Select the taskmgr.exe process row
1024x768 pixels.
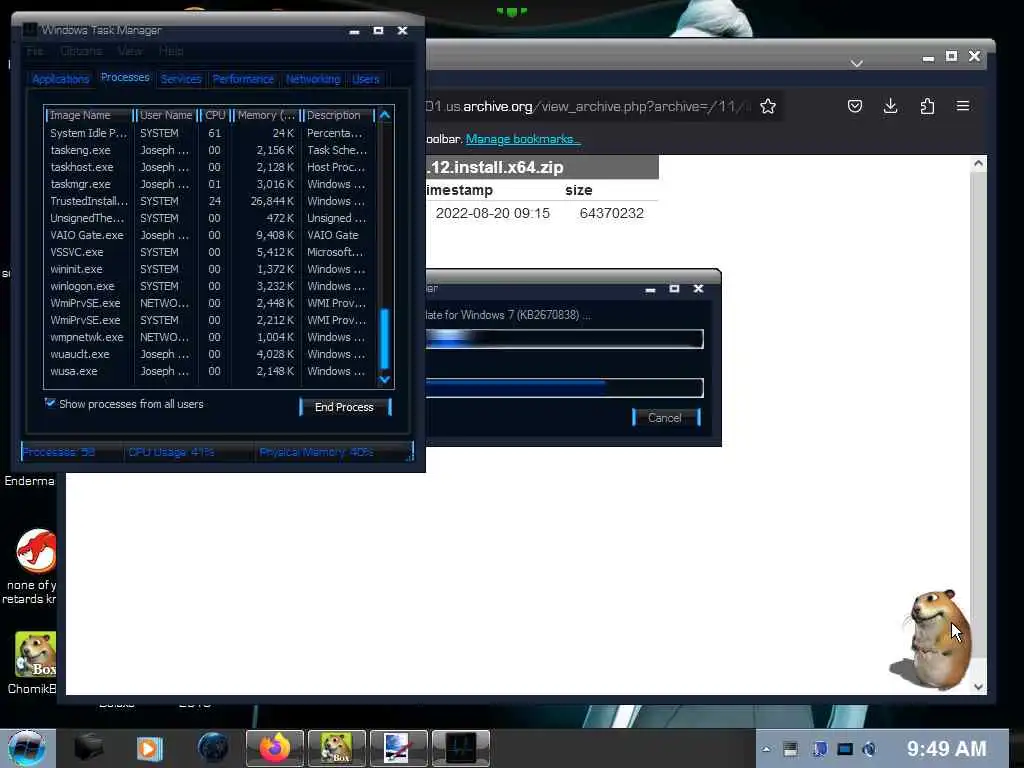(x=210, y=184)
